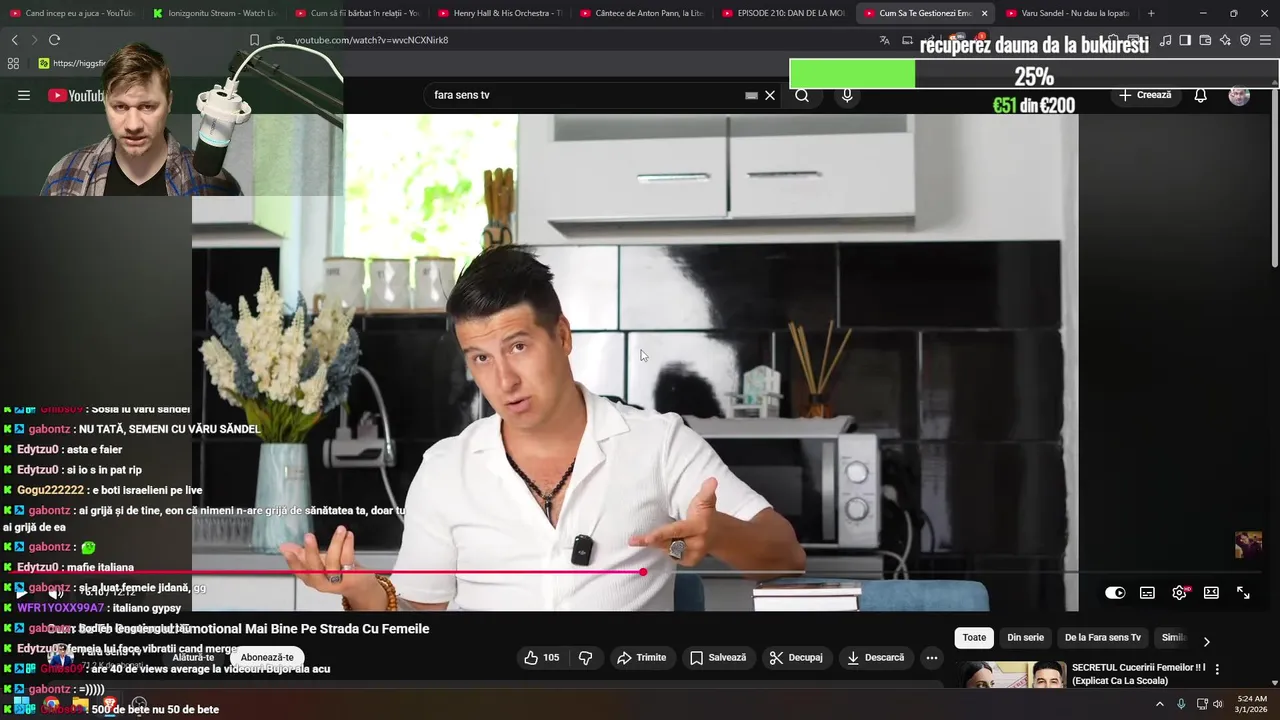Open options for SECRETUL Cuceririi Femeilor video
The width and height of the screenshot is (1280, 720).
(x=1217, y=669)
